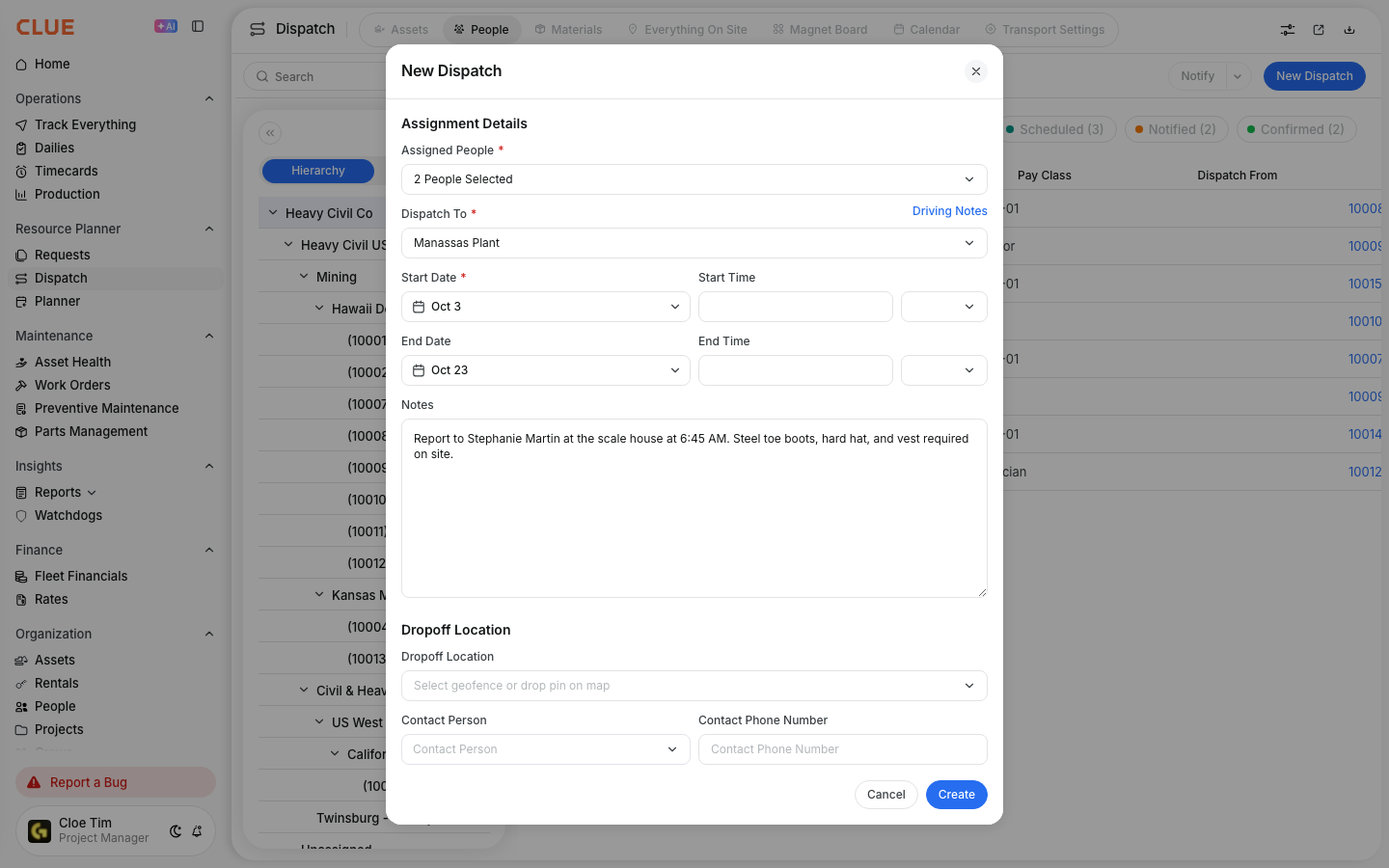
Task: Click the download icon in the top bar
Action: (1349, 30)
